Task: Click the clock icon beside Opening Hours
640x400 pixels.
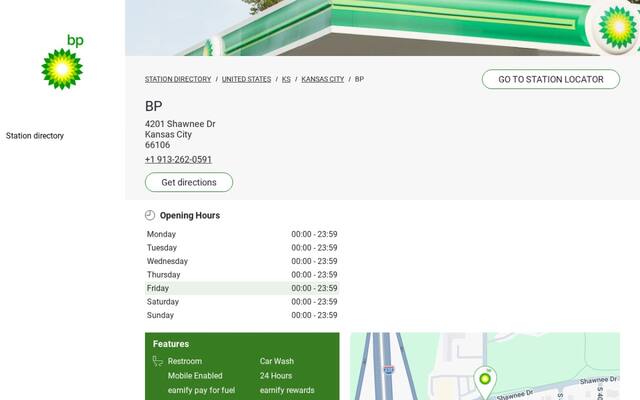Action: (150, 215)
